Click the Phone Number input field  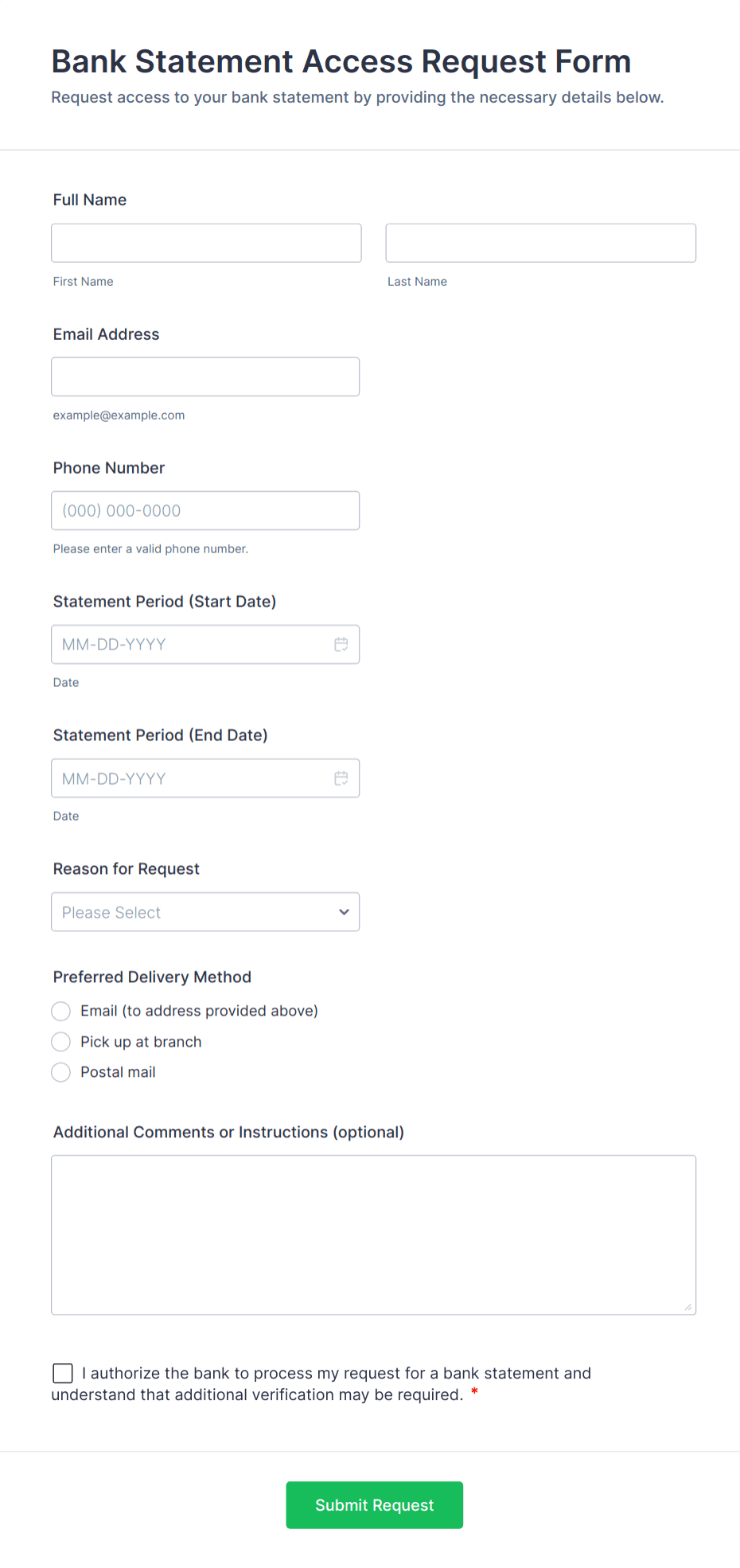pyautogui.click(x=205, y=510)
